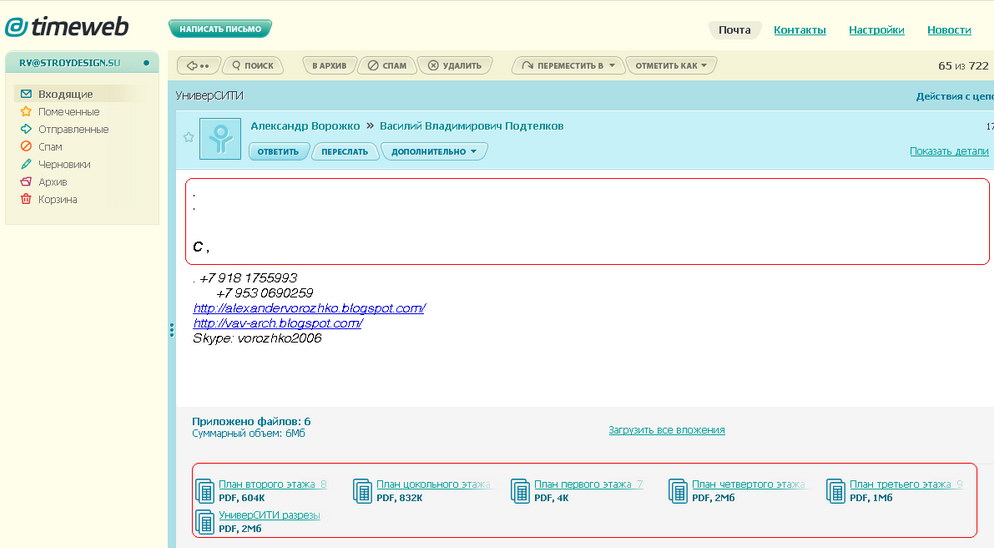
Task: Click PDF icon for План четвертого этажа
Action: point(678,491)
